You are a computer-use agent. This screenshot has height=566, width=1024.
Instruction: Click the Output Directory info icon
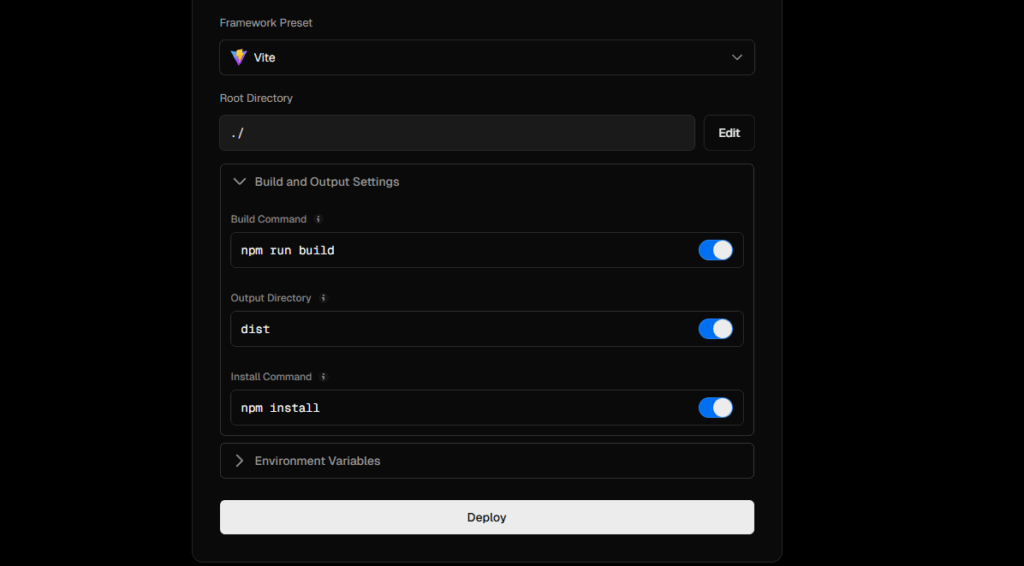point(323,298)
